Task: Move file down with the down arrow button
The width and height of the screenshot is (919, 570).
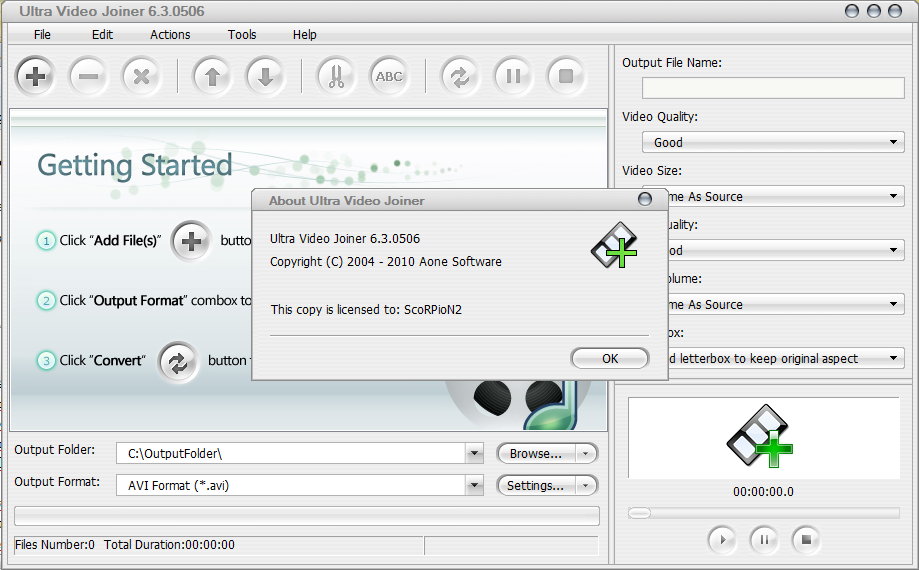Action: click(x=266, y=76)
